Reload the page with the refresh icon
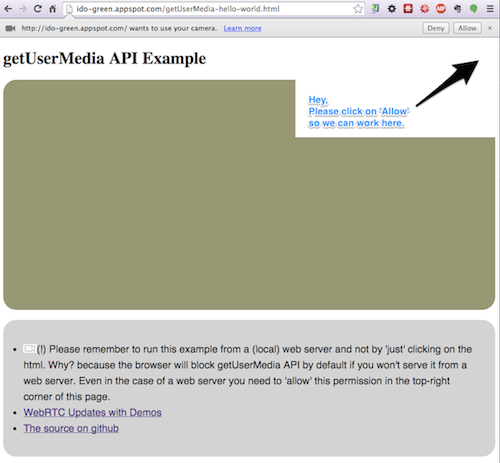The image size is (500, 463). 38,9
